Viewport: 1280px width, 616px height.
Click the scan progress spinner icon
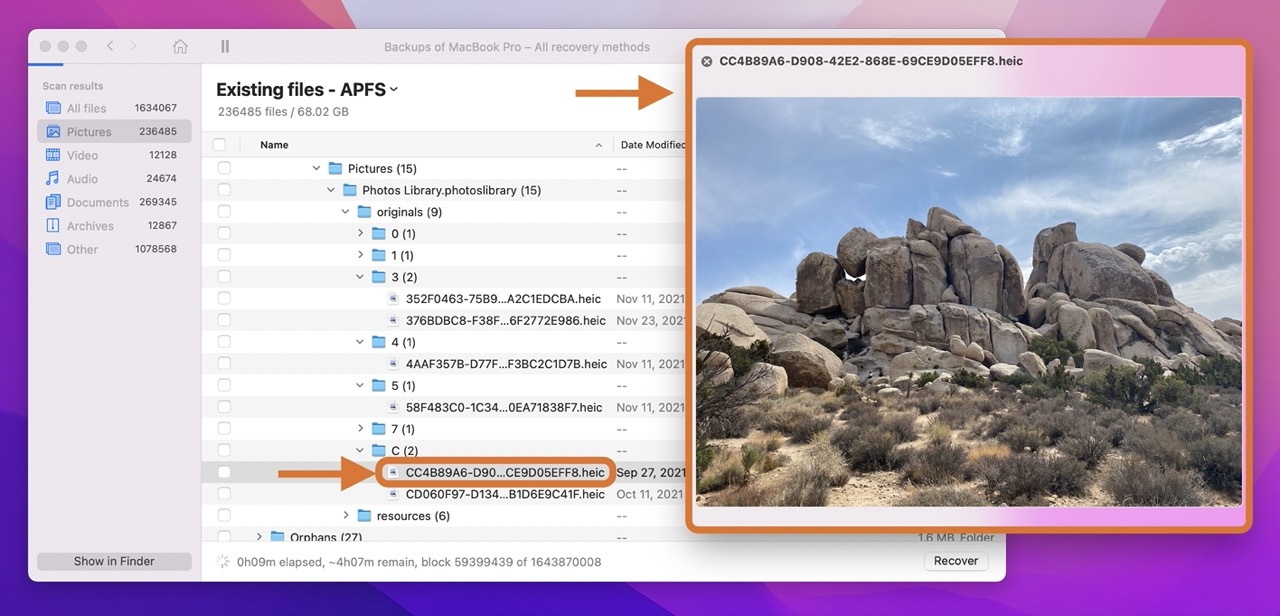tap(223, 562)
